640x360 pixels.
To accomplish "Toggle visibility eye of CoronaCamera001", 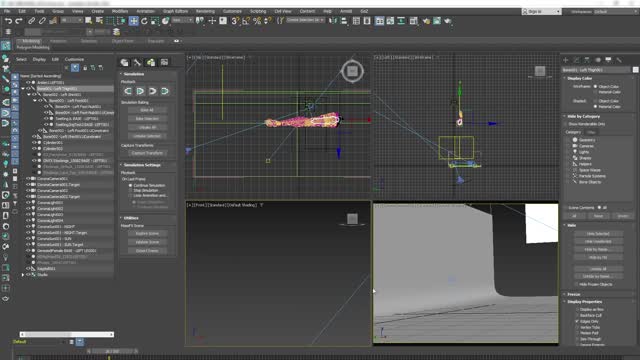I will pyautogui.click(x=28, y=178).
